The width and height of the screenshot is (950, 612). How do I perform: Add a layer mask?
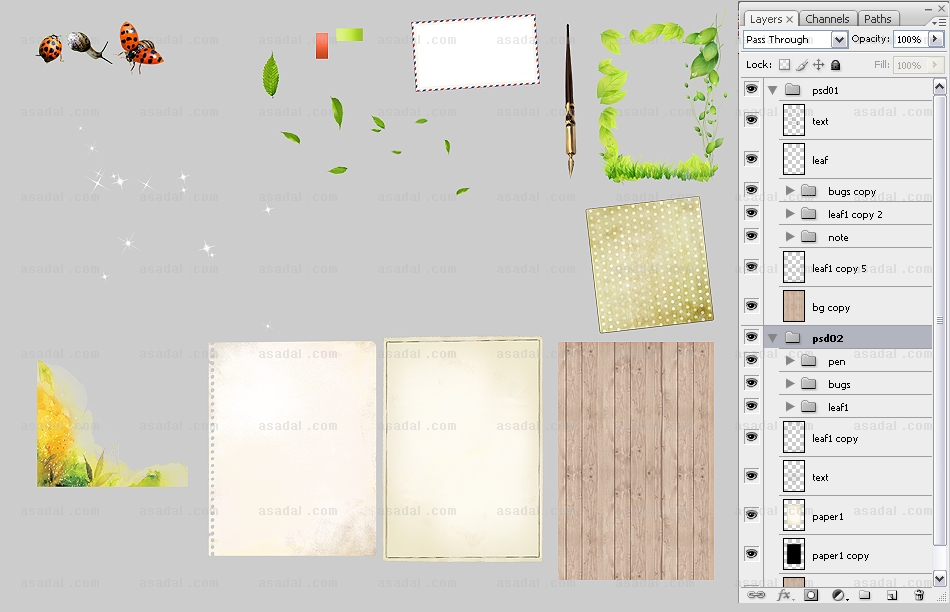click(x=811, y=595)
